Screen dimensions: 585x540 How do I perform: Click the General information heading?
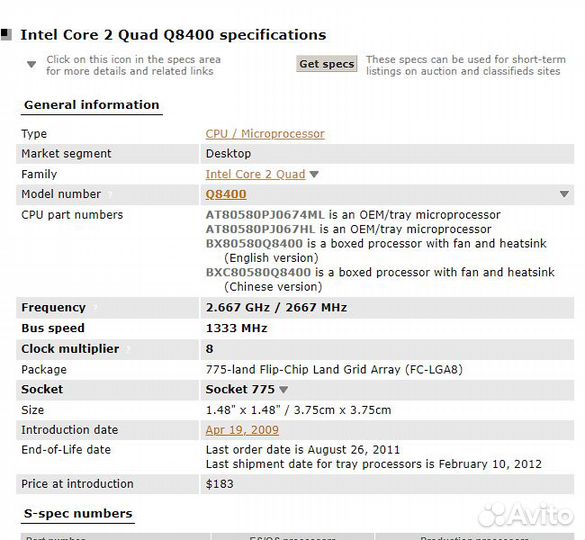click(92, 105)
